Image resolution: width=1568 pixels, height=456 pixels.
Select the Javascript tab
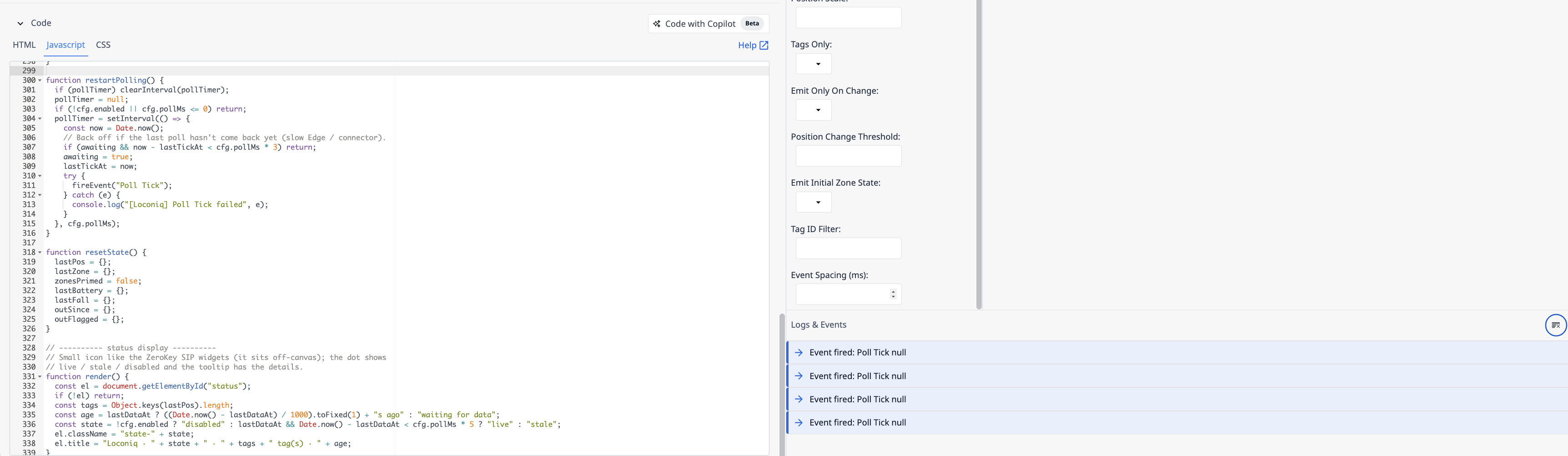(66, 45)
